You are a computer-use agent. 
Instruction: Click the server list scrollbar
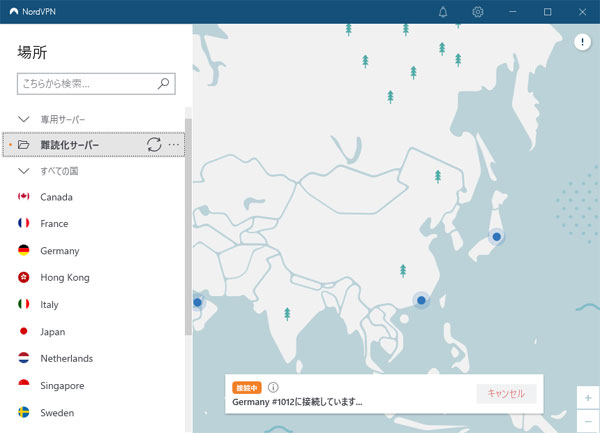[x=188, y=227]
